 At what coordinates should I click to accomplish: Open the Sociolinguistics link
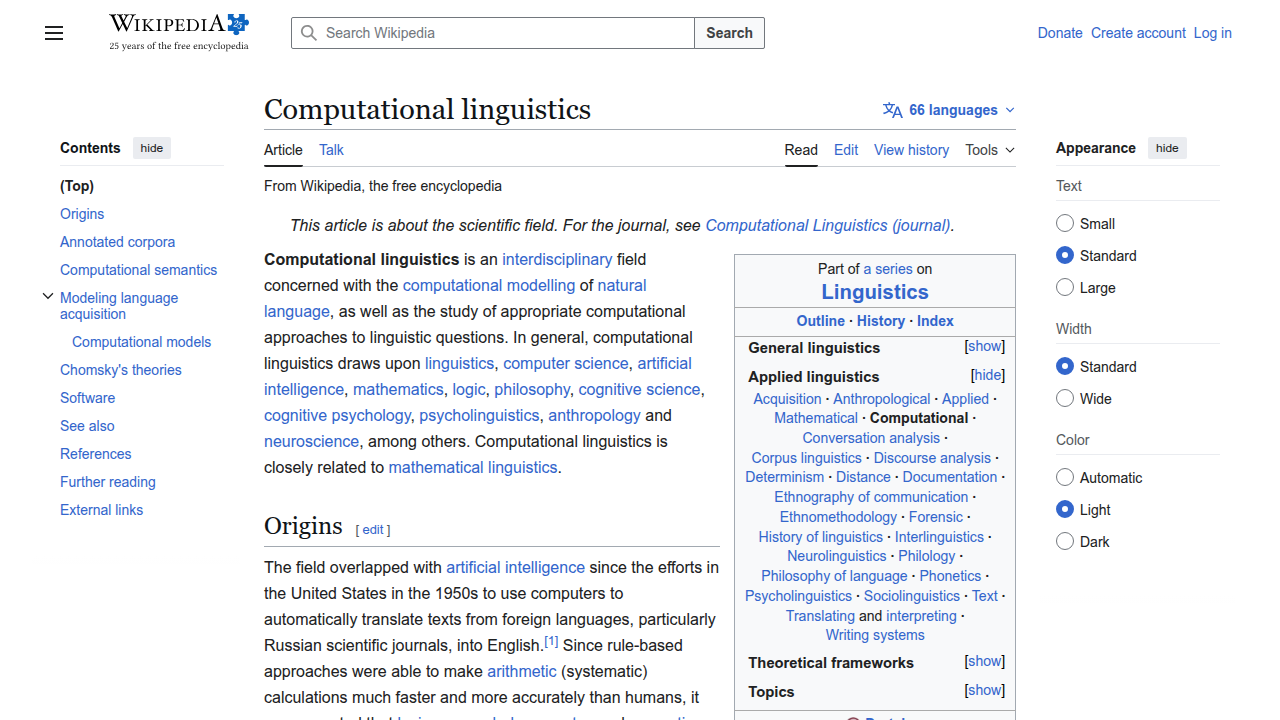[x=914, y=596]
